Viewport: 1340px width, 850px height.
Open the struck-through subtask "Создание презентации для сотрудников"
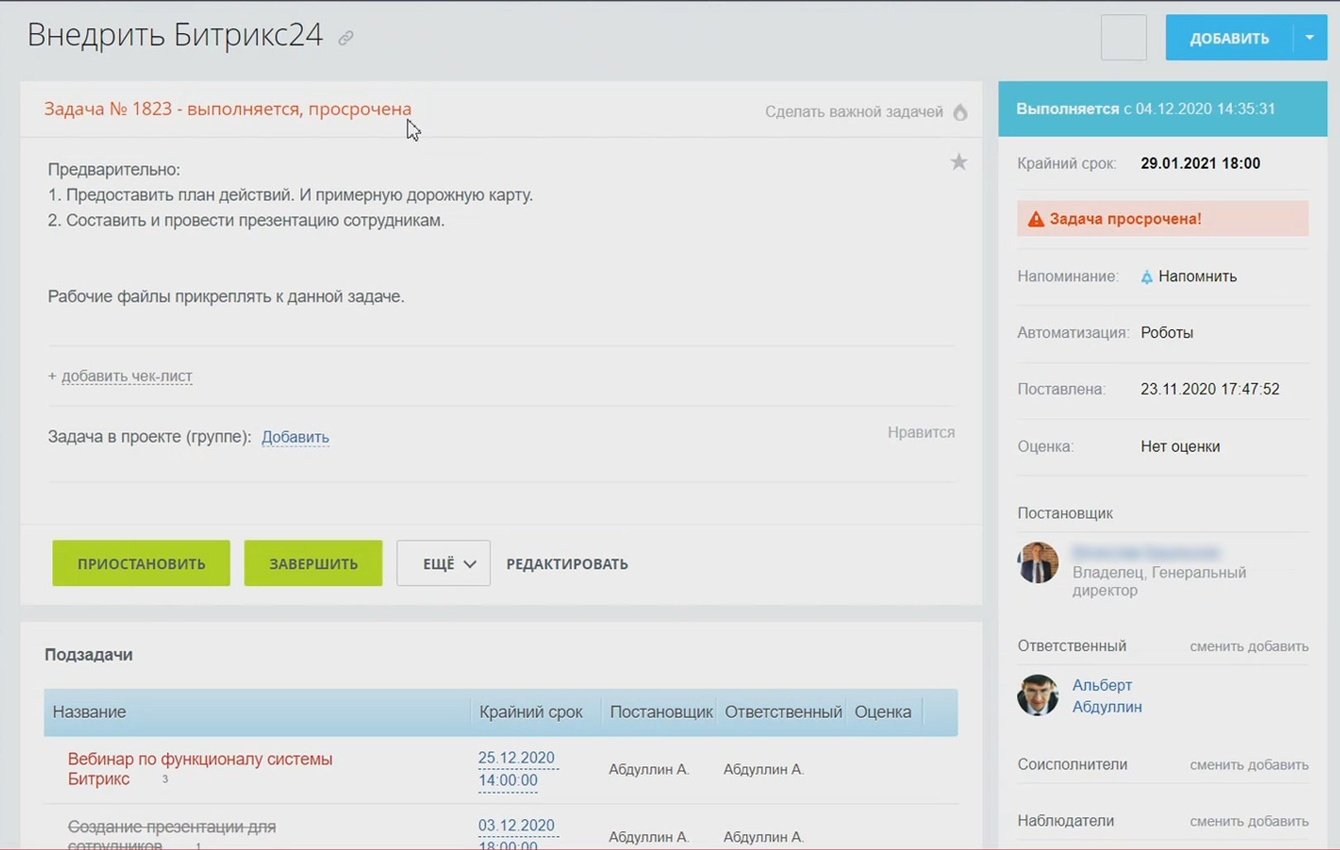[x=172, y=836]
